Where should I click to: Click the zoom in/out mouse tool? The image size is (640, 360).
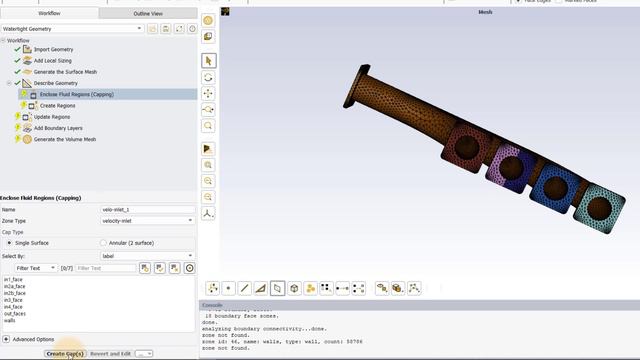click(x=208, y=109)
